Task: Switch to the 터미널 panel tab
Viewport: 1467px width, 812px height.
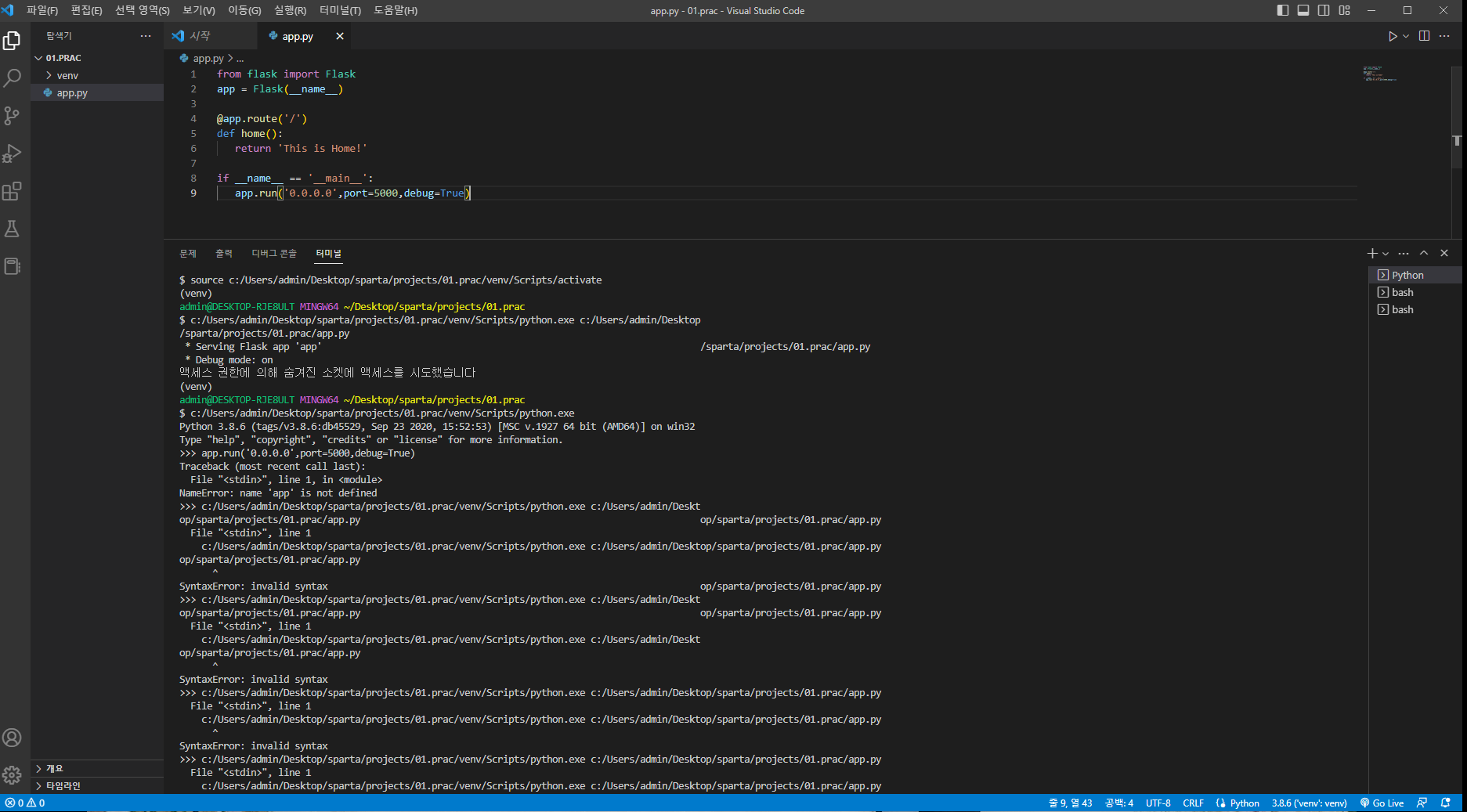Action: pos(329,253)
